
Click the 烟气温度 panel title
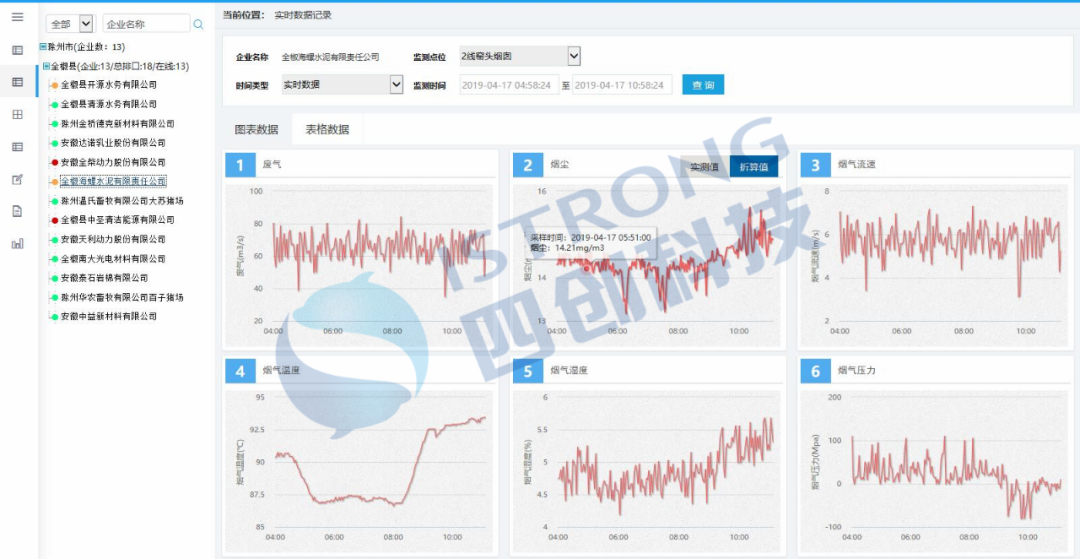click(282, 371)
